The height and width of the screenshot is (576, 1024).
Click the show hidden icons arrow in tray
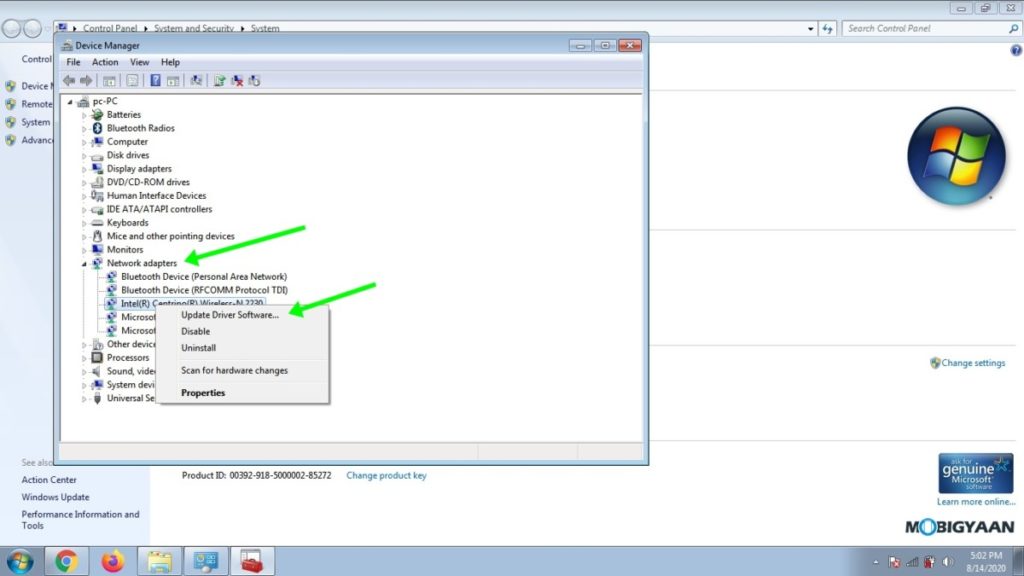tap(876, 561)
